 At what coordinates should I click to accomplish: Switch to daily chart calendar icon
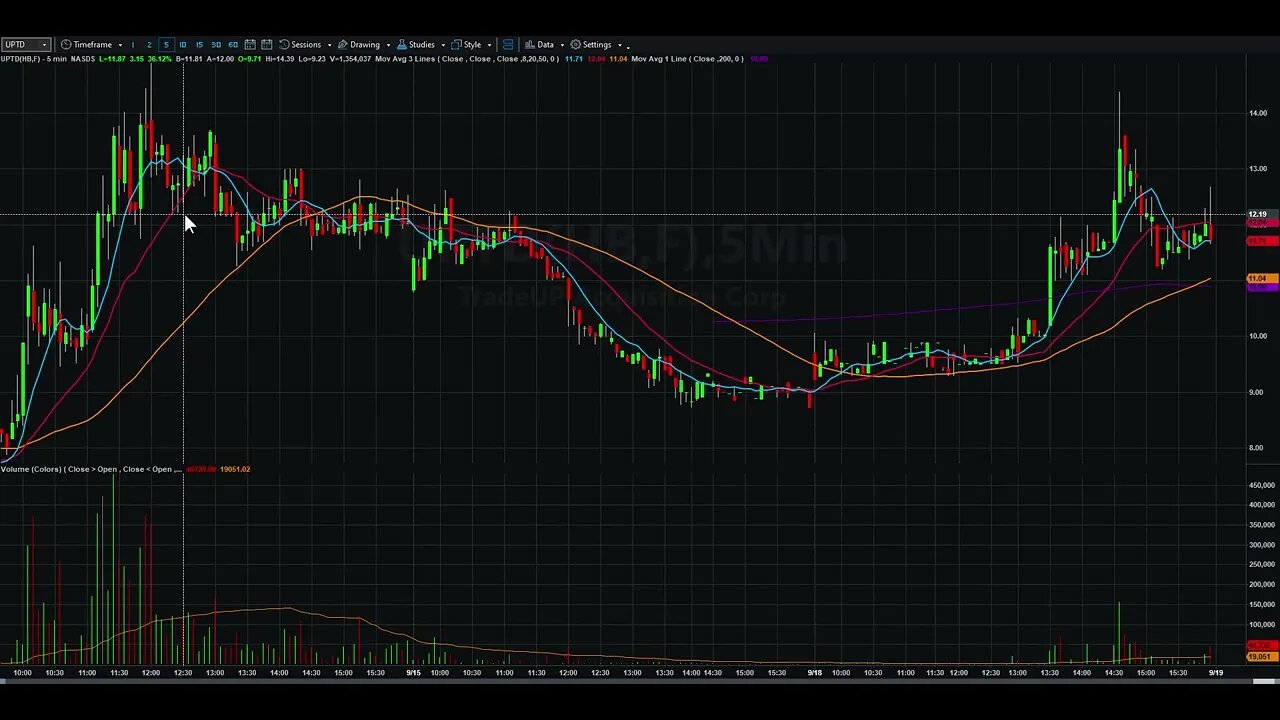coord(250,44)
